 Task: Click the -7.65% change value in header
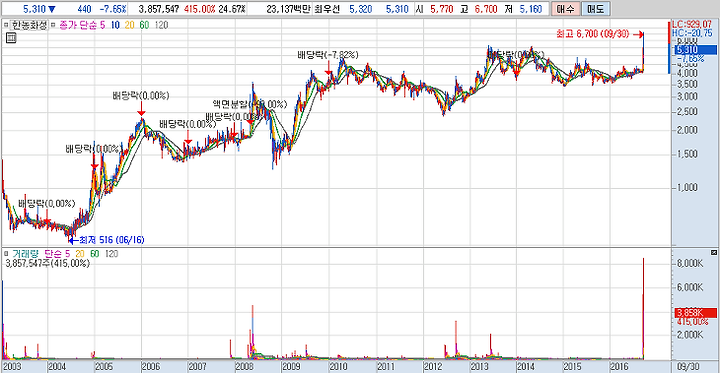point(112,9)
